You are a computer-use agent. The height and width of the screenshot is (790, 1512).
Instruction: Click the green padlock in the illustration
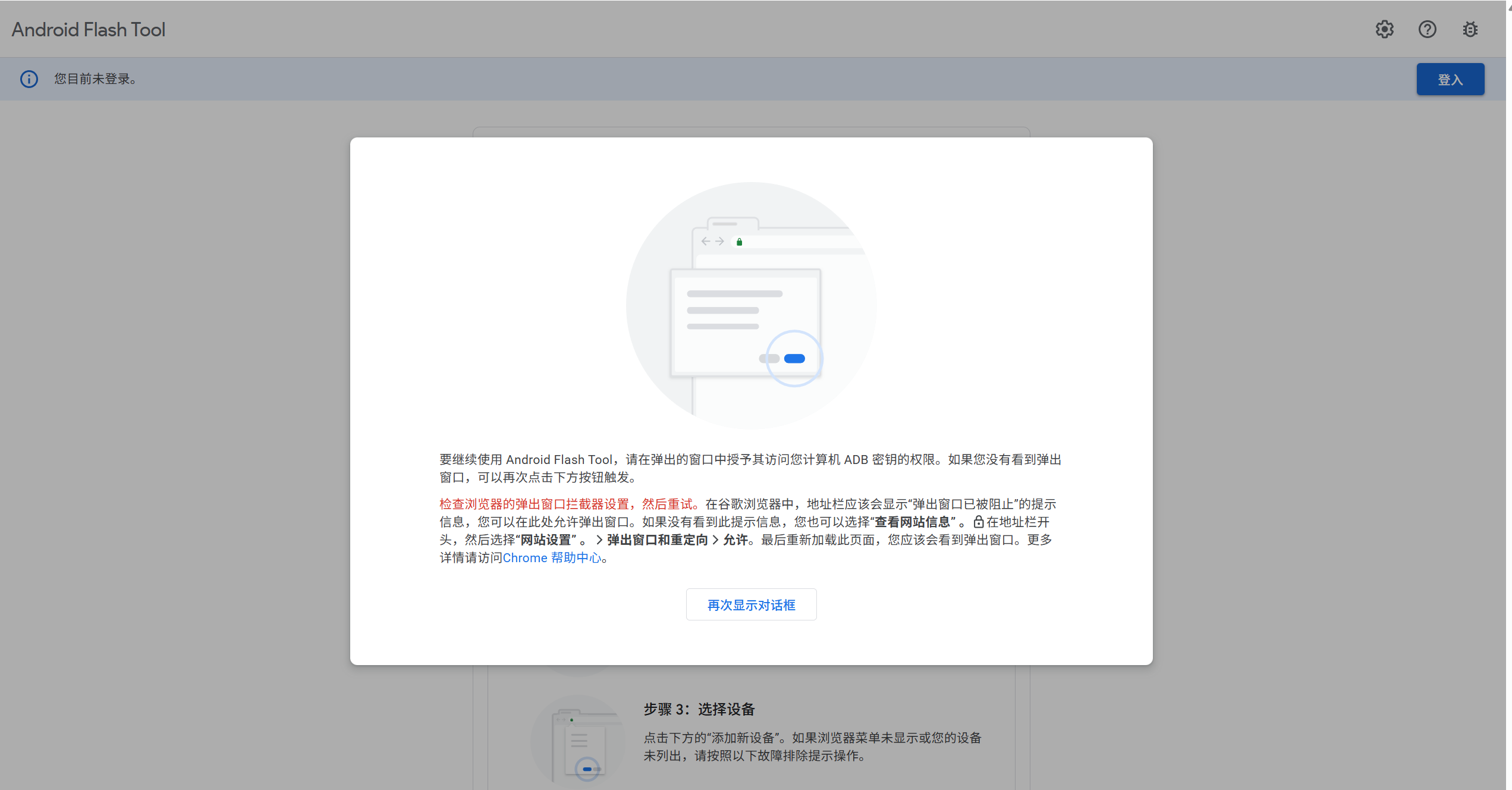(739, 242)
